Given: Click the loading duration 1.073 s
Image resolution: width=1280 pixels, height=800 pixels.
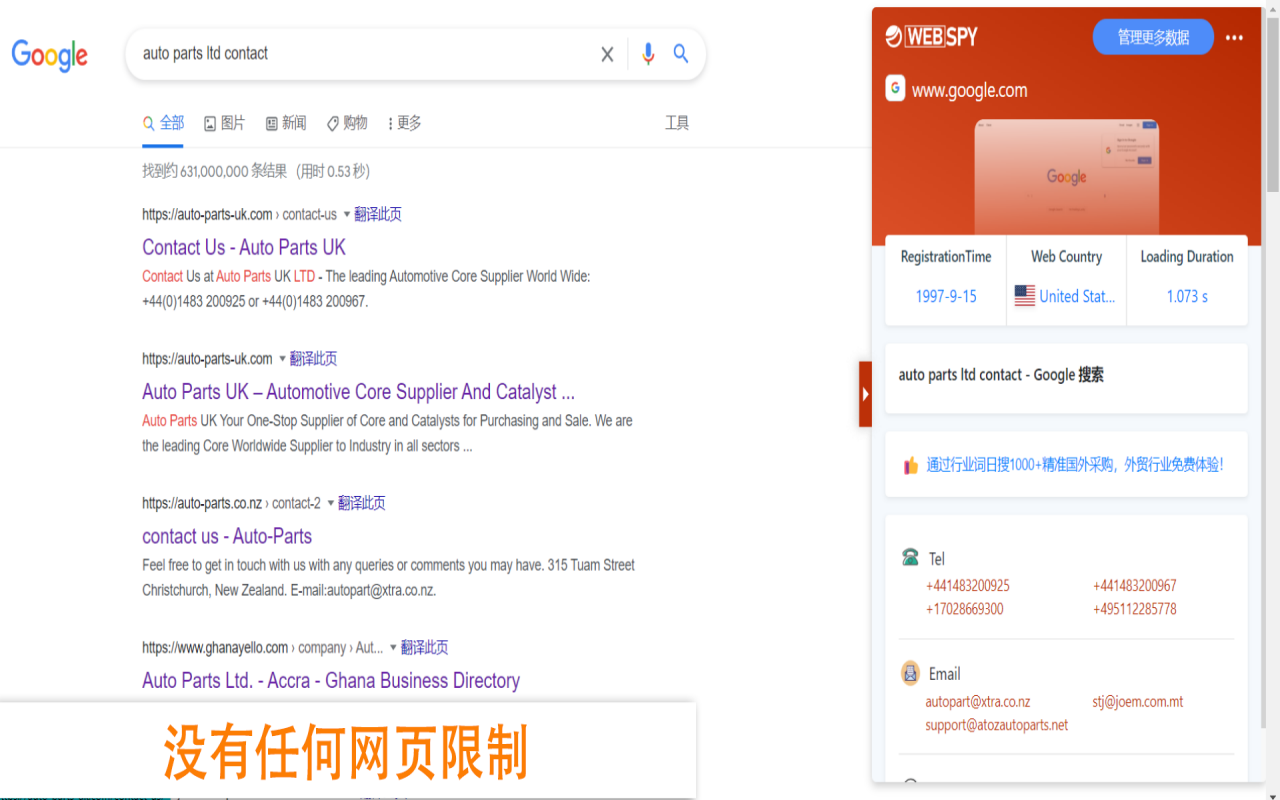Looking at the screenshot, I should point(1187,296).
